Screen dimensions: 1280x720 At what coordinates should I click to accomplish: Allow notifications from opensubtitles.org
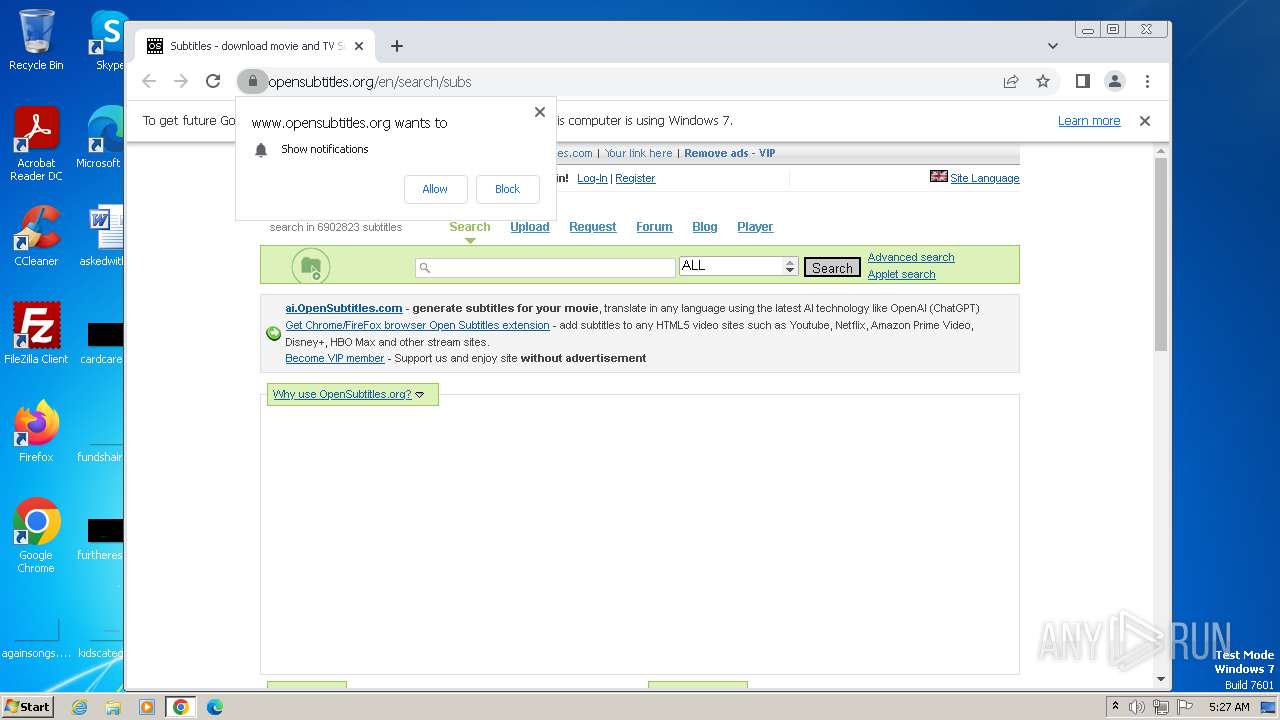[435, 189]
